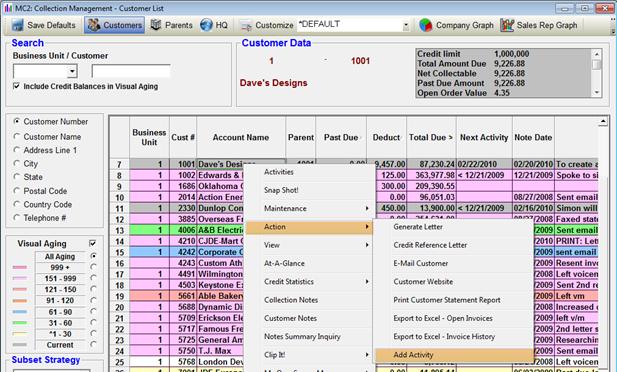Viewport: 617px width, 372px height.
Task: Select Print Customer Statement Report
Action: (447, 300)
